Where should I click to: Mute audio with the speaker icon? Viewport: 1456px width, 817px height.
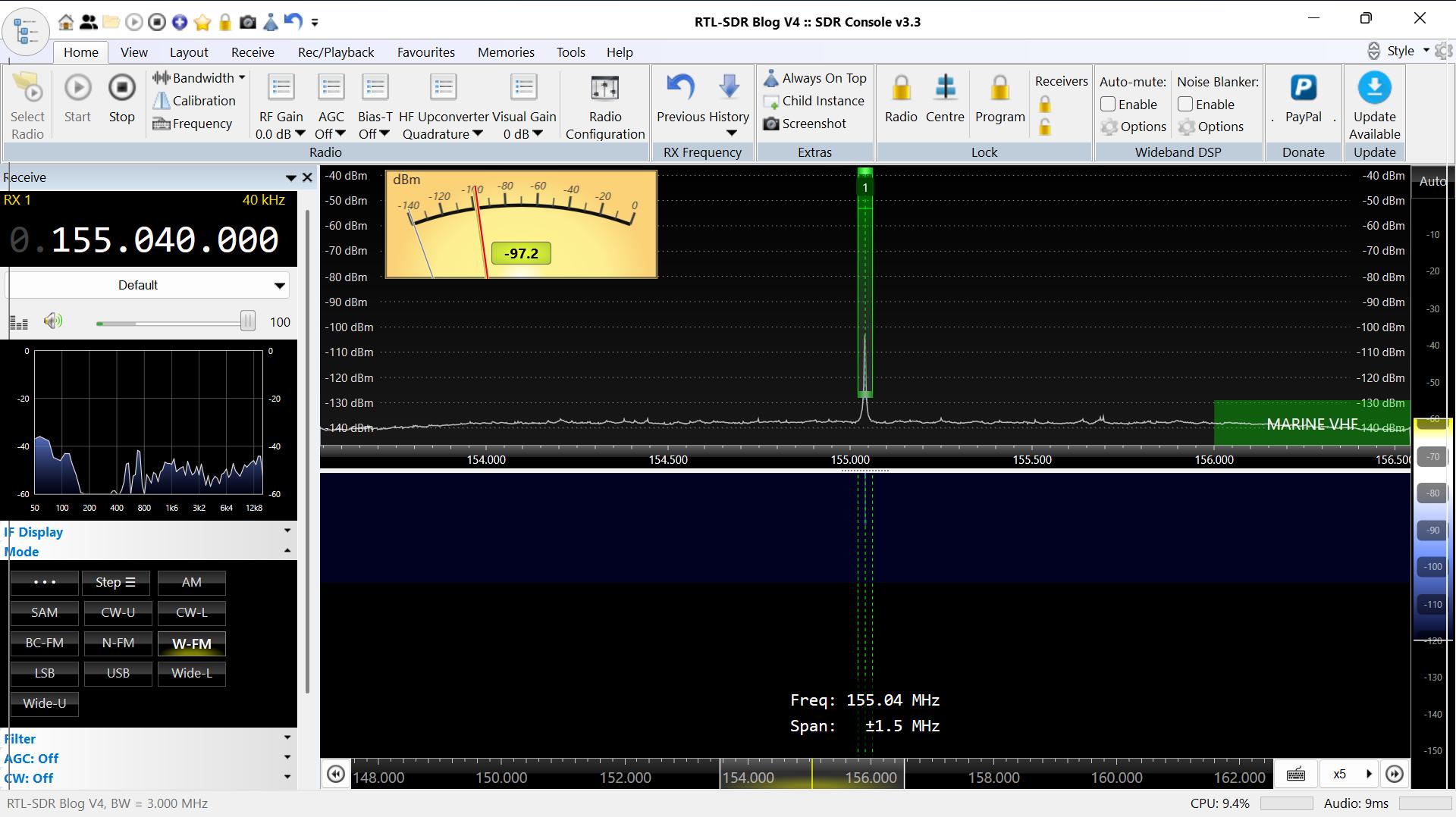click(52, 321)
